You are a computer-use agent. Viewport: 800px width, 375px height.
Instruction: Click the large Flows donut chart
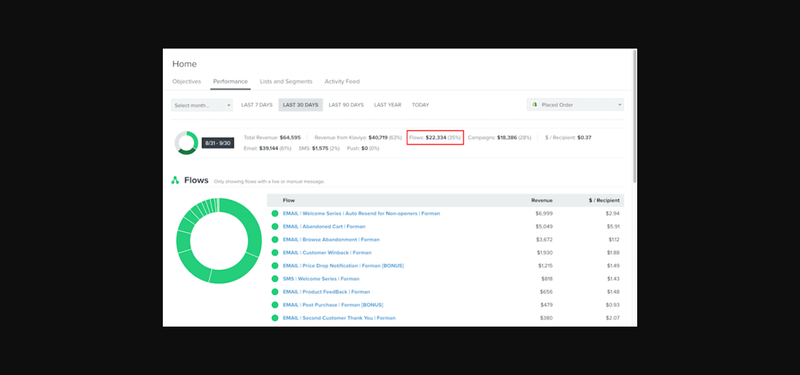pyautogui.click(x=219, y=241)
